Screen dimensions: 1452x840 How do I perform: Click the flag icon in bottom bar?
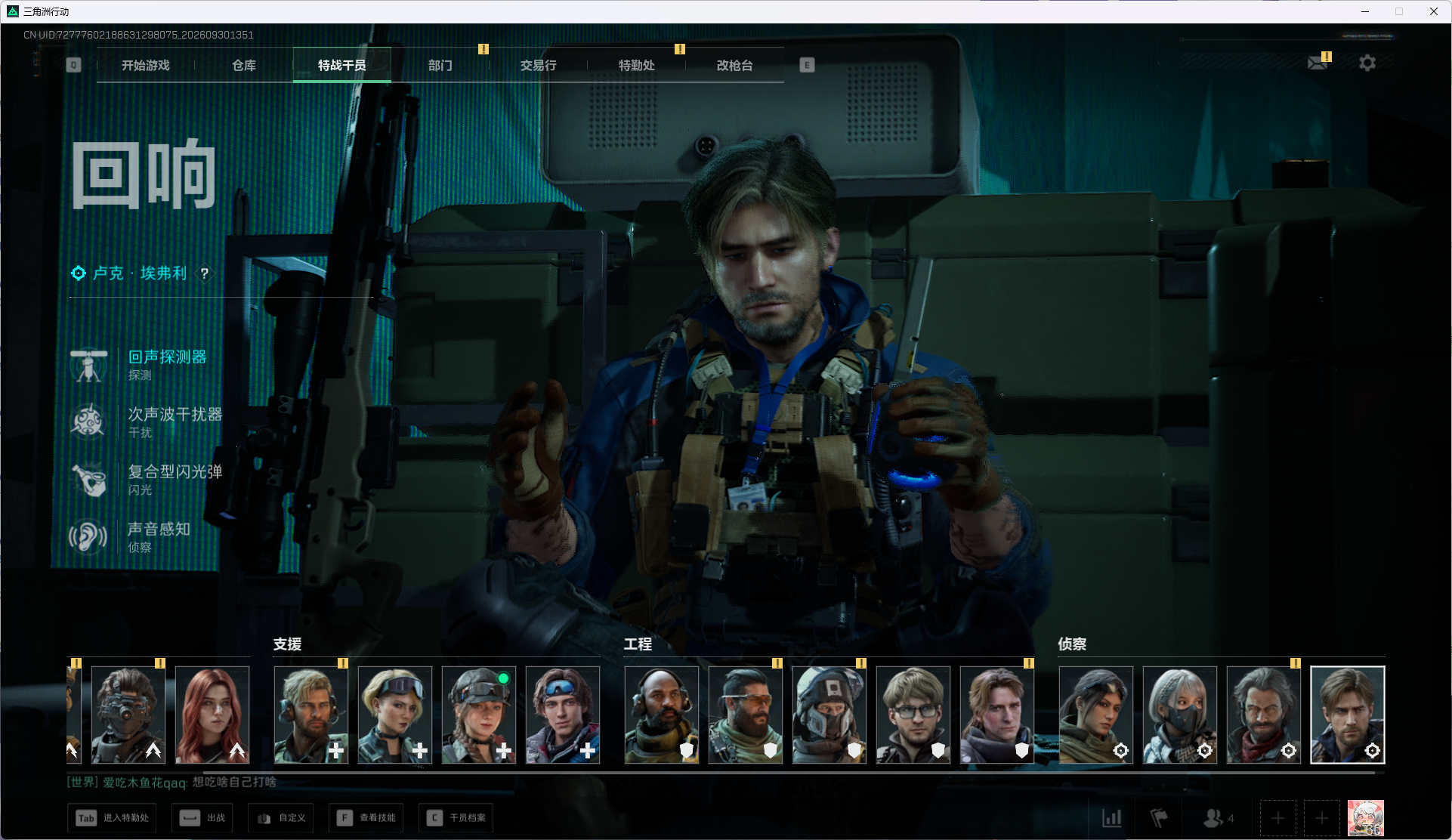[1159, 818]
